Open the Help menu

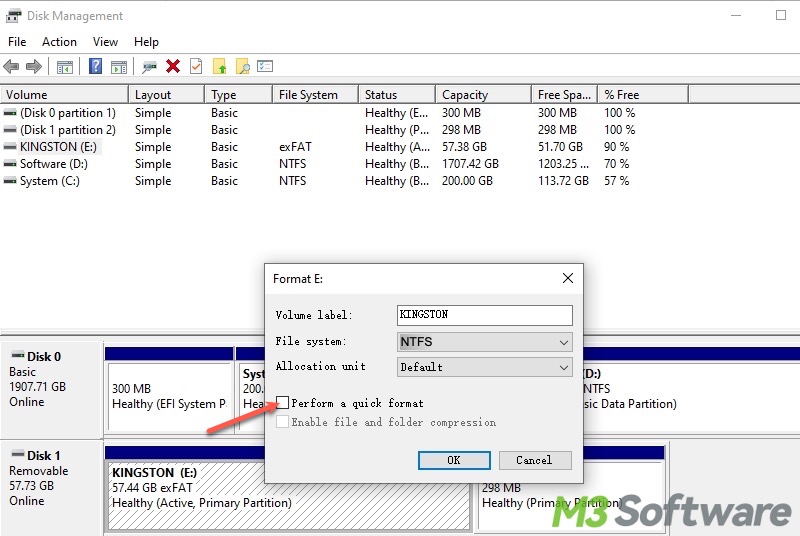[146, 42]
